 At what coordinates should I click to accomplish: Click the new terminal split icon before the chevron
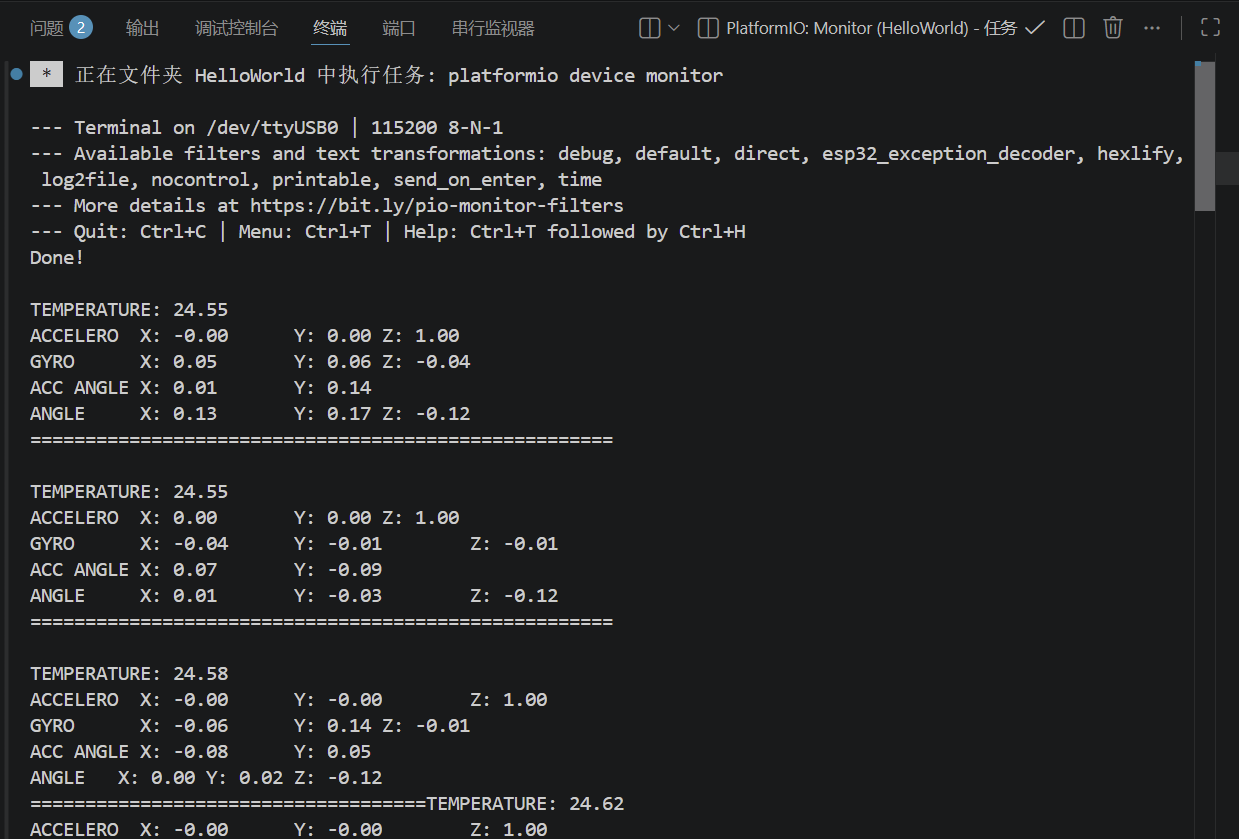click(650, 28)
